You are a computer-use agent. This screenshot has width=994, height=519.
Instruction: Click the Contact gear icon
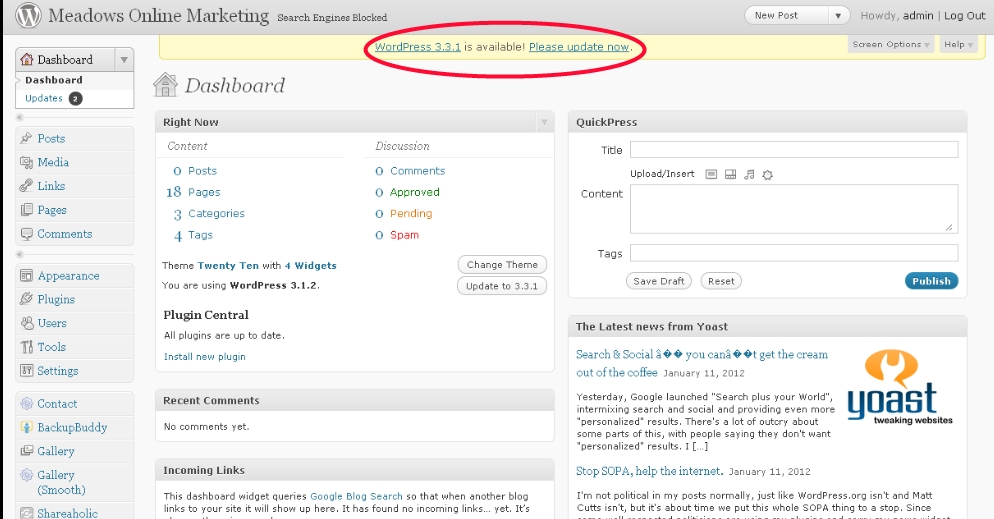point(26,404)
